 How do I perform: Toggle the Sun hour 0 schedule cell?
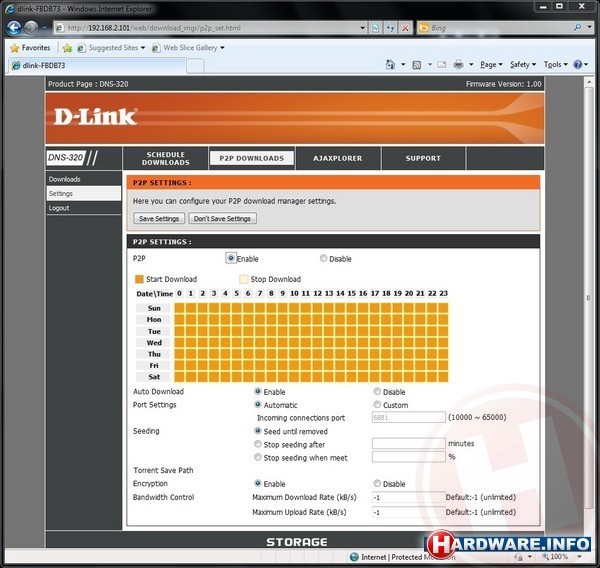[x=179, y=308]
